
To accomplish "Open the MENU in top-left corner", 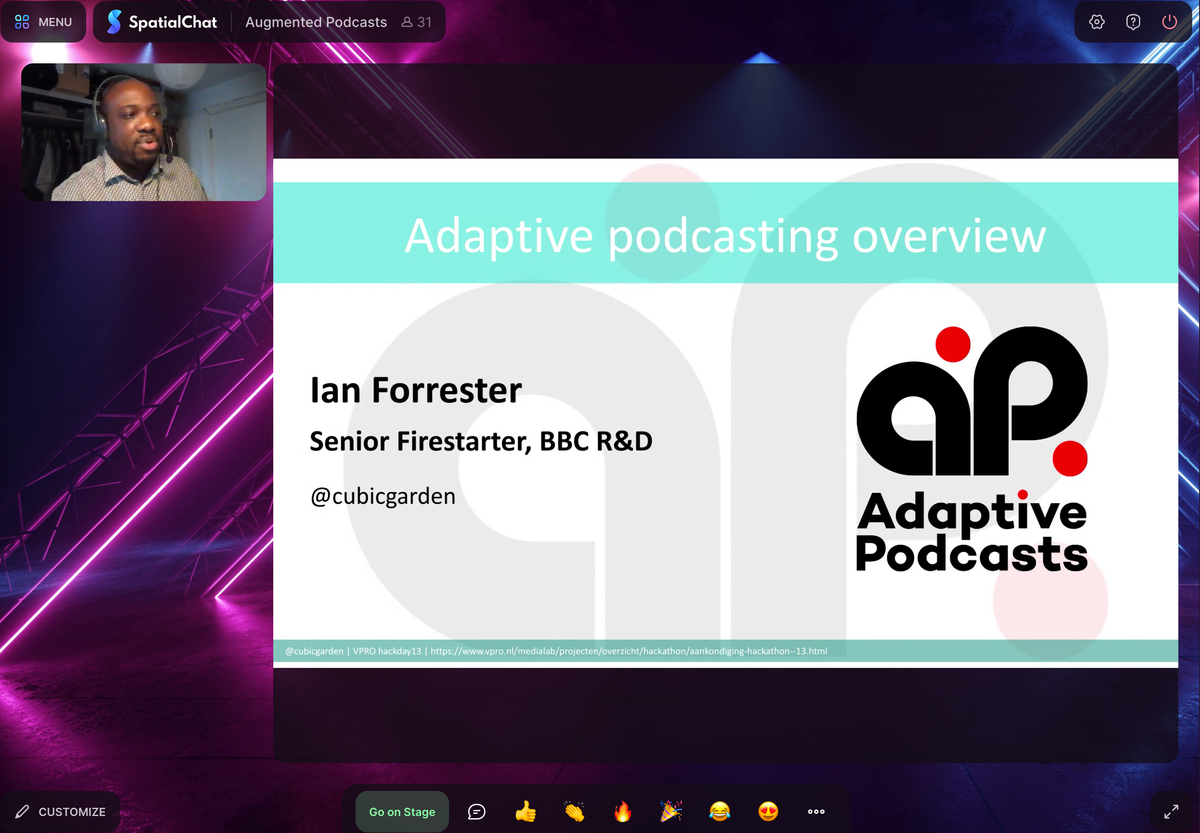I will coord(44,22).
